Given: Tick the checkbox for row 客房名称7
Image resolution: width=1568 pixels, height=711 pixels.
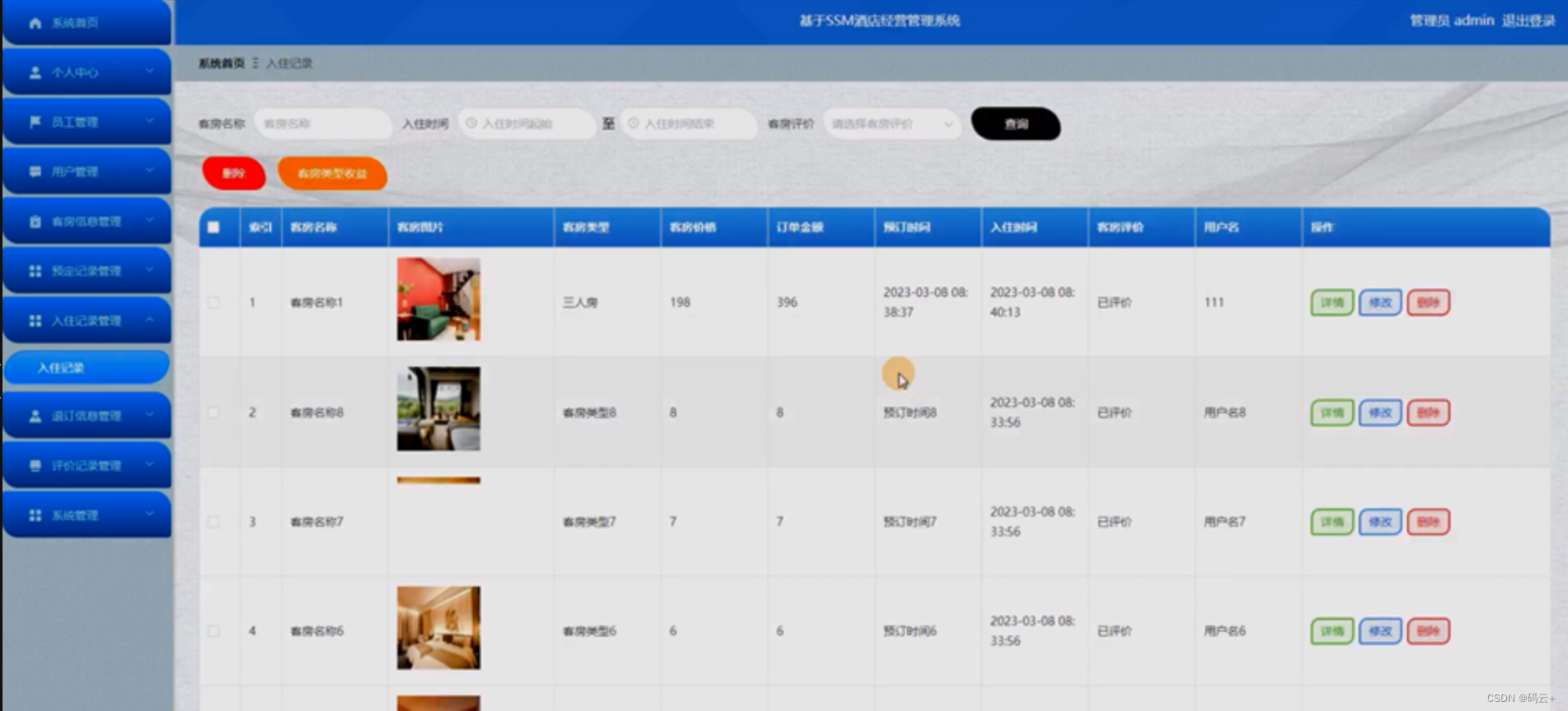Looking at the screenshot, I should (x=214, y=522).
